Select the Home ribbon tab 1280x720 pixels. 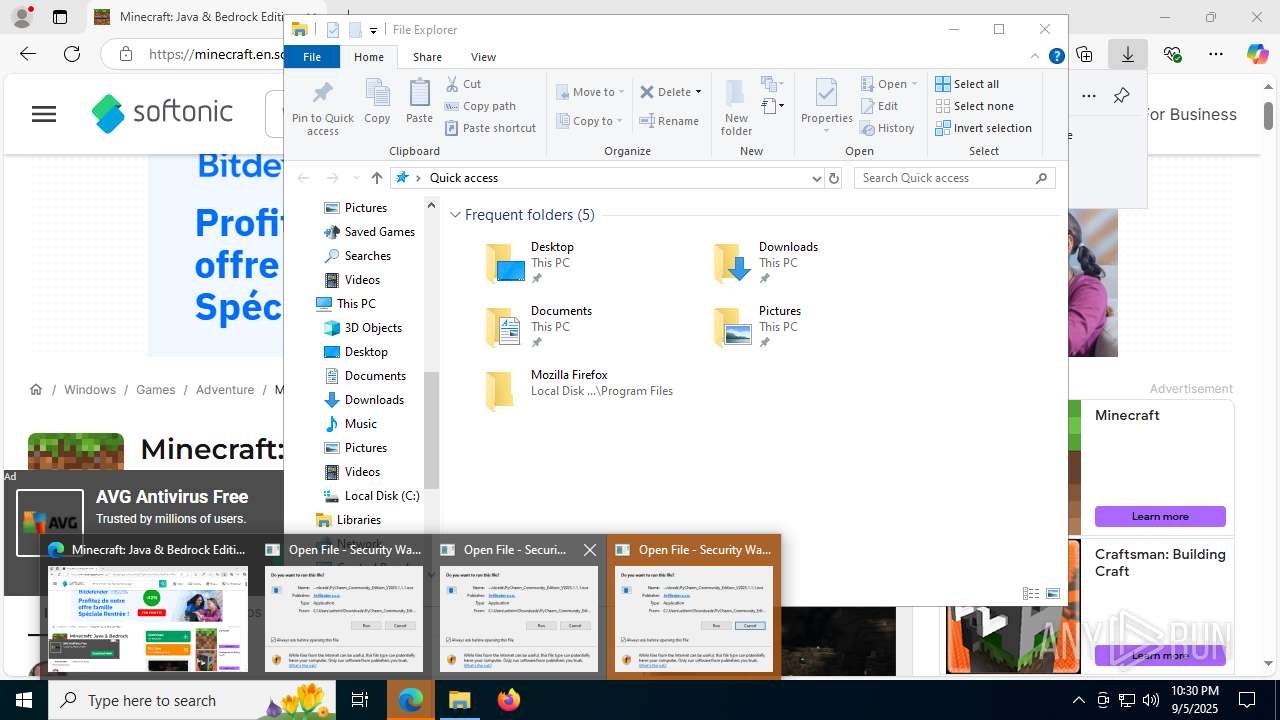(368, 57)
